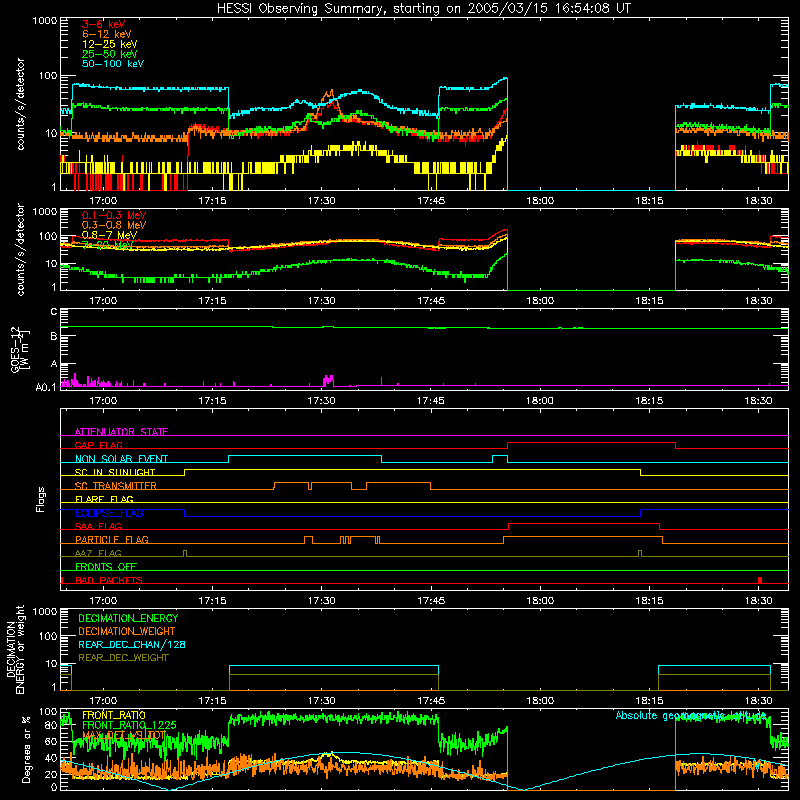Click the 18:00 tick label under the decimation panel
This screenshot has width=800, height=800.
pos(540,701)
